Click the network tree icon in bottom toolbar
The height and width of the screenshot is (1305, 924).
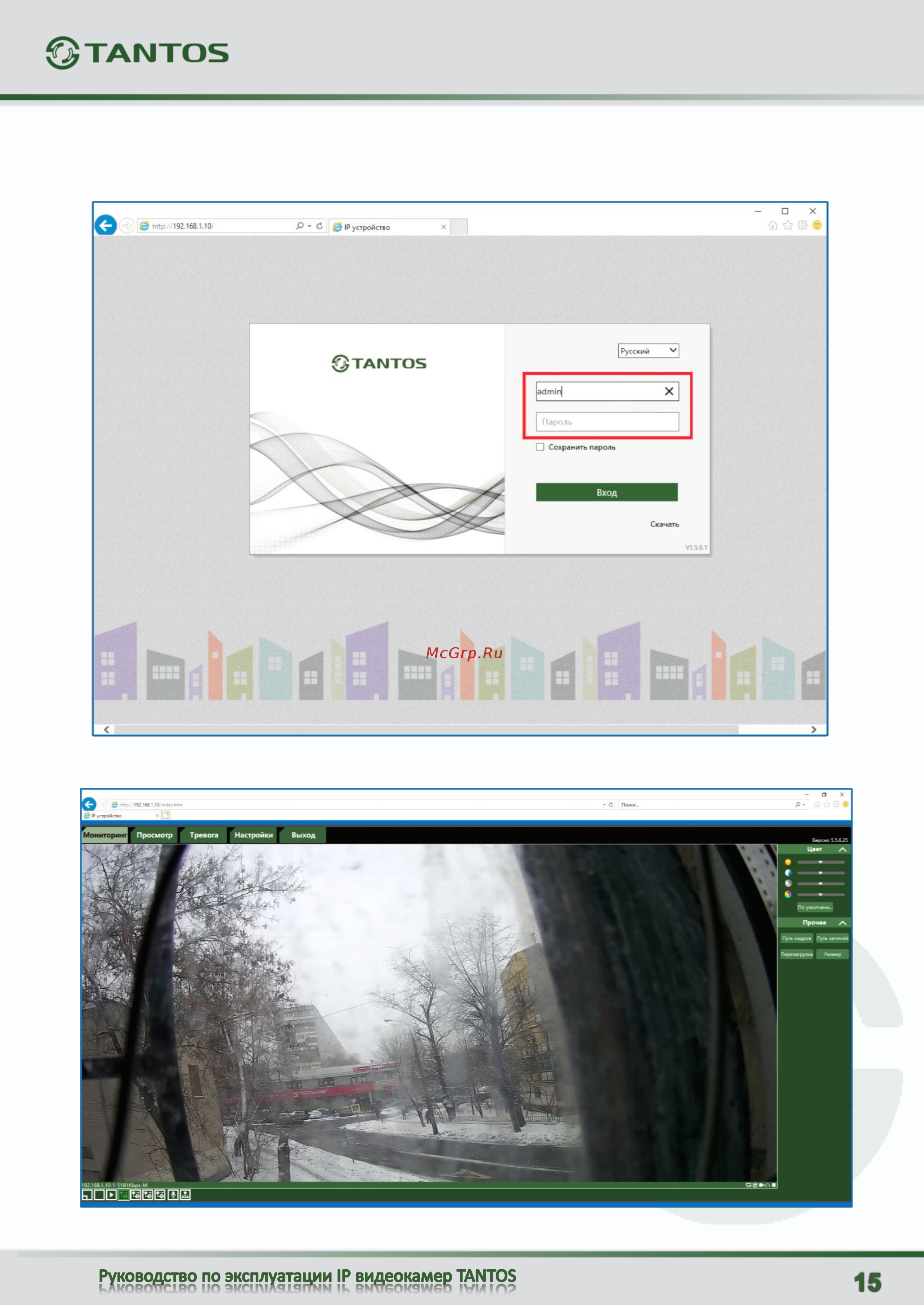[x=185, y=1195]
